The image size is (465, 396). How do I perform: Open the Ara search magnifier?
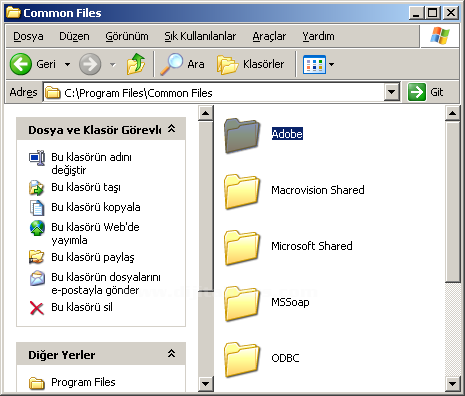(171, 64)
